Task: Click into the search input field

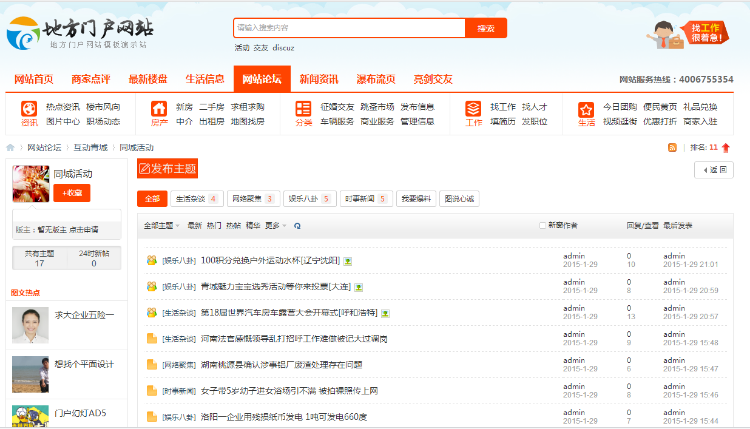Action: 349,28
